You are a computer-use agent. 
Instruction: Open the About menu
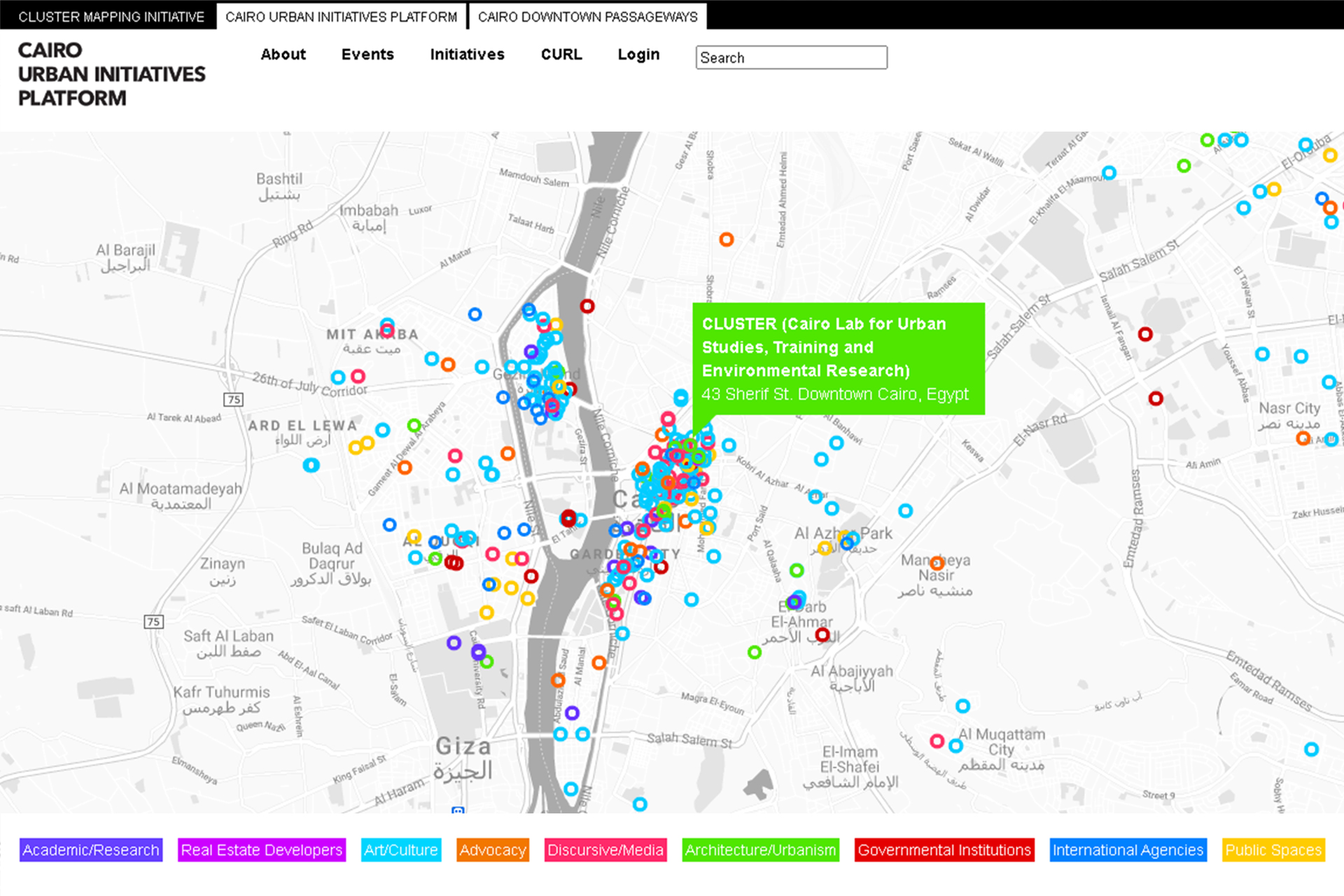pos(283,55)
